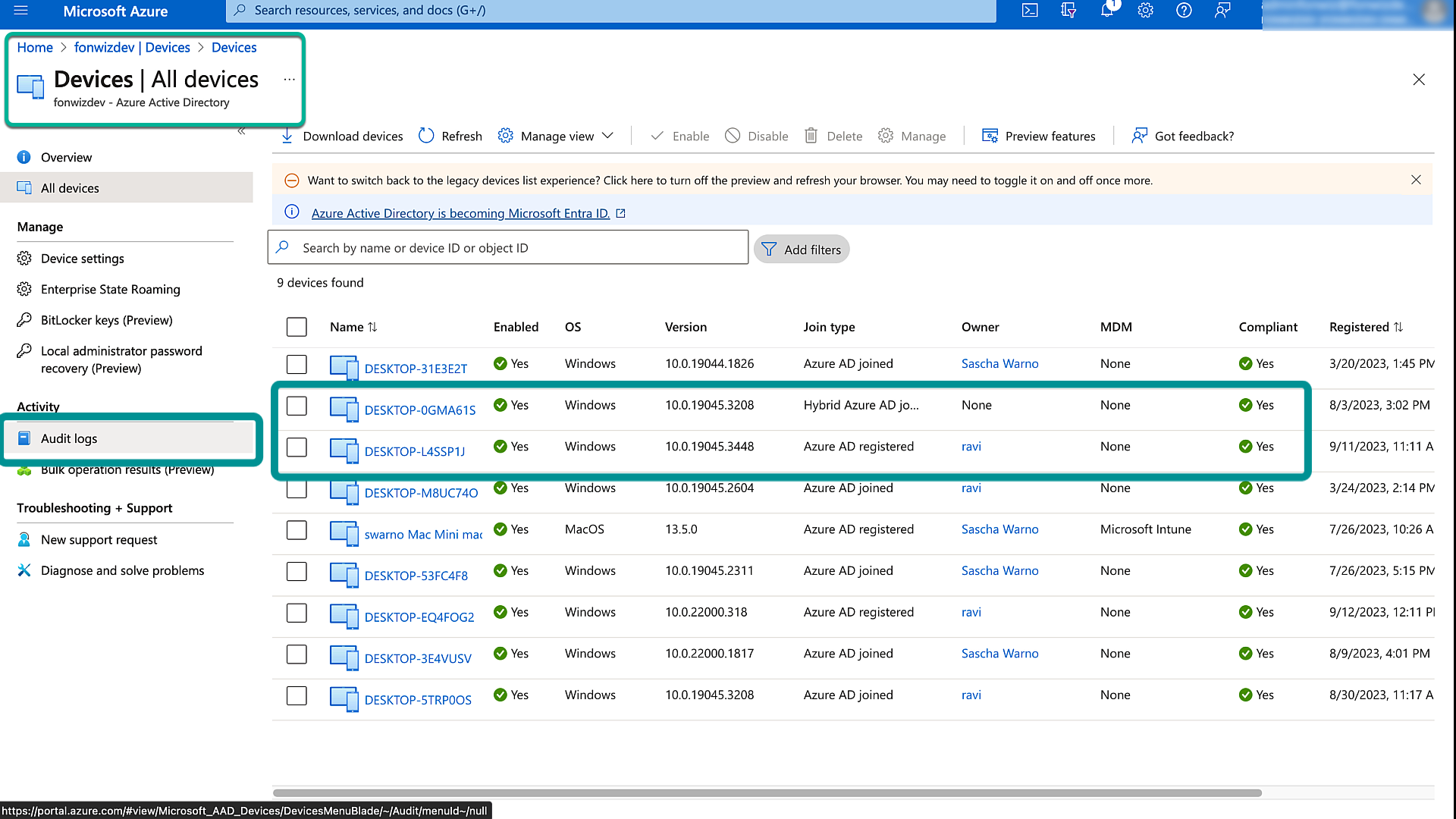Focus the device name search field
This screenshot has width=1456, height=819.
[x=508, y=248]
